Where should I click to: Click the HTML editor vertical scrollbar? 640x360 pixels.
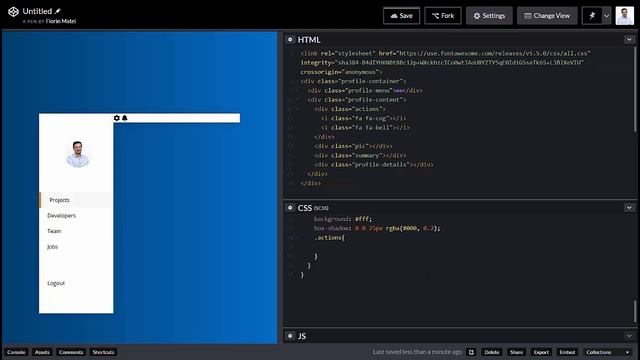pos(635,90)
